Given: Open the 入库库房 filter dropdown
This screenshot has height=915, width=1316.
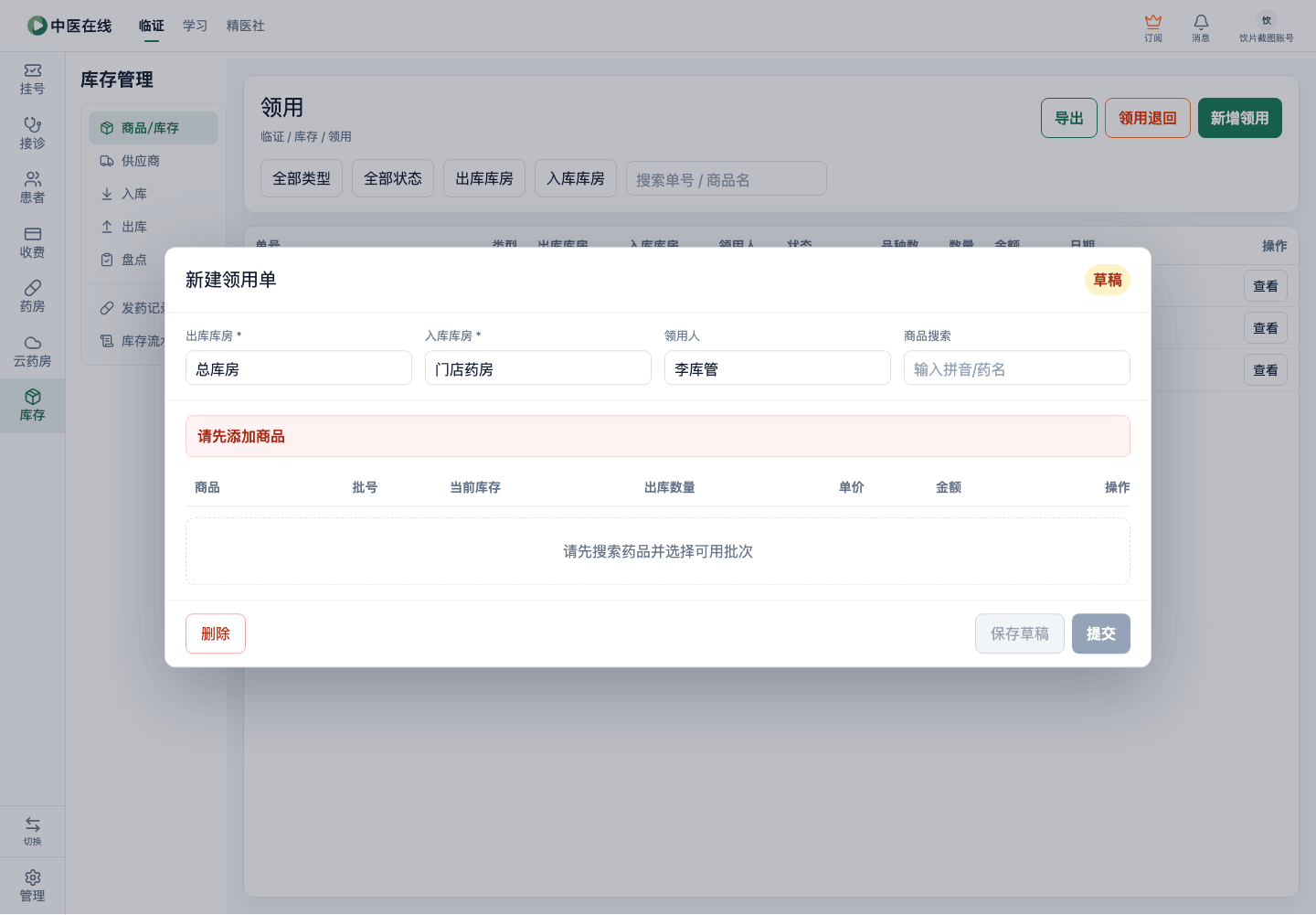Looking at the screenshot, I should pos(576,178).
